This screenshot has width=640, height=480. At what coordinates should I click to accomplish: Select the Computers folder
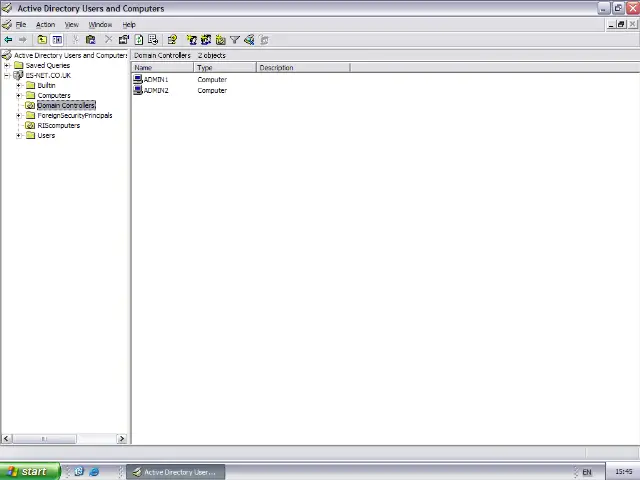54,96
